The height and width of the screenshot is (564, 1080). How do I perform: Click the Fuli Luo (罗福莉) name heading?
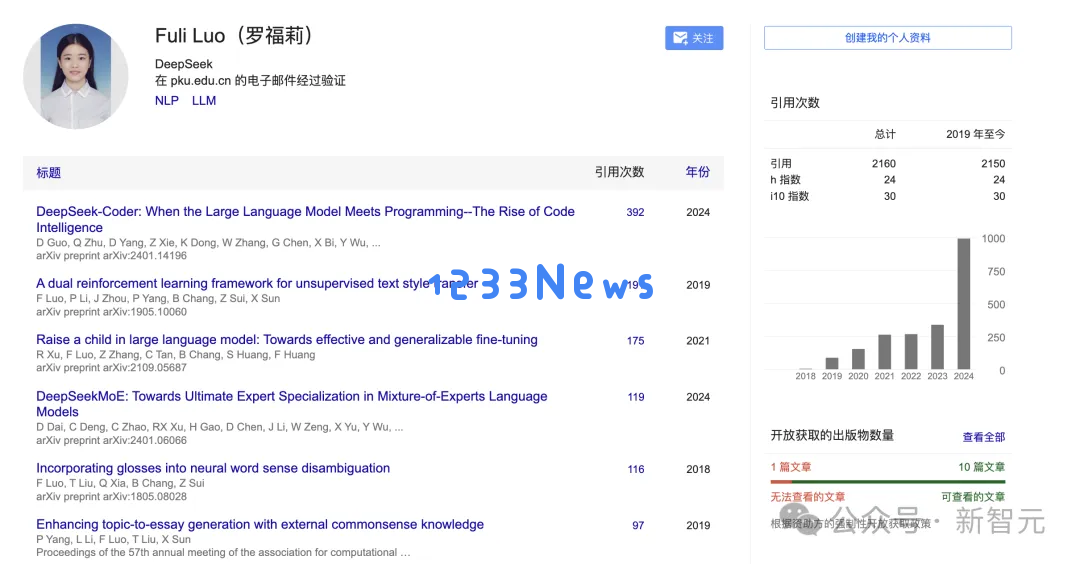point(234,35)
